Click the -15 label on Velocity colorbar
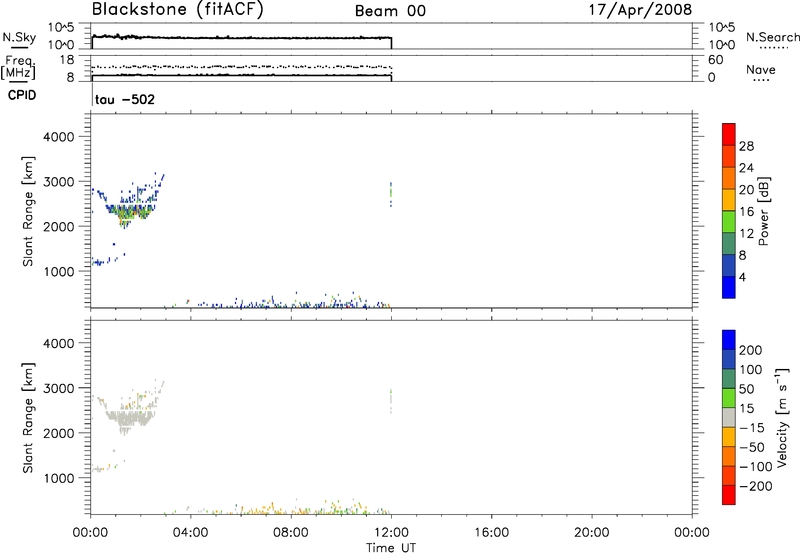Screen dimensions: 800x554 coord(752,427)
